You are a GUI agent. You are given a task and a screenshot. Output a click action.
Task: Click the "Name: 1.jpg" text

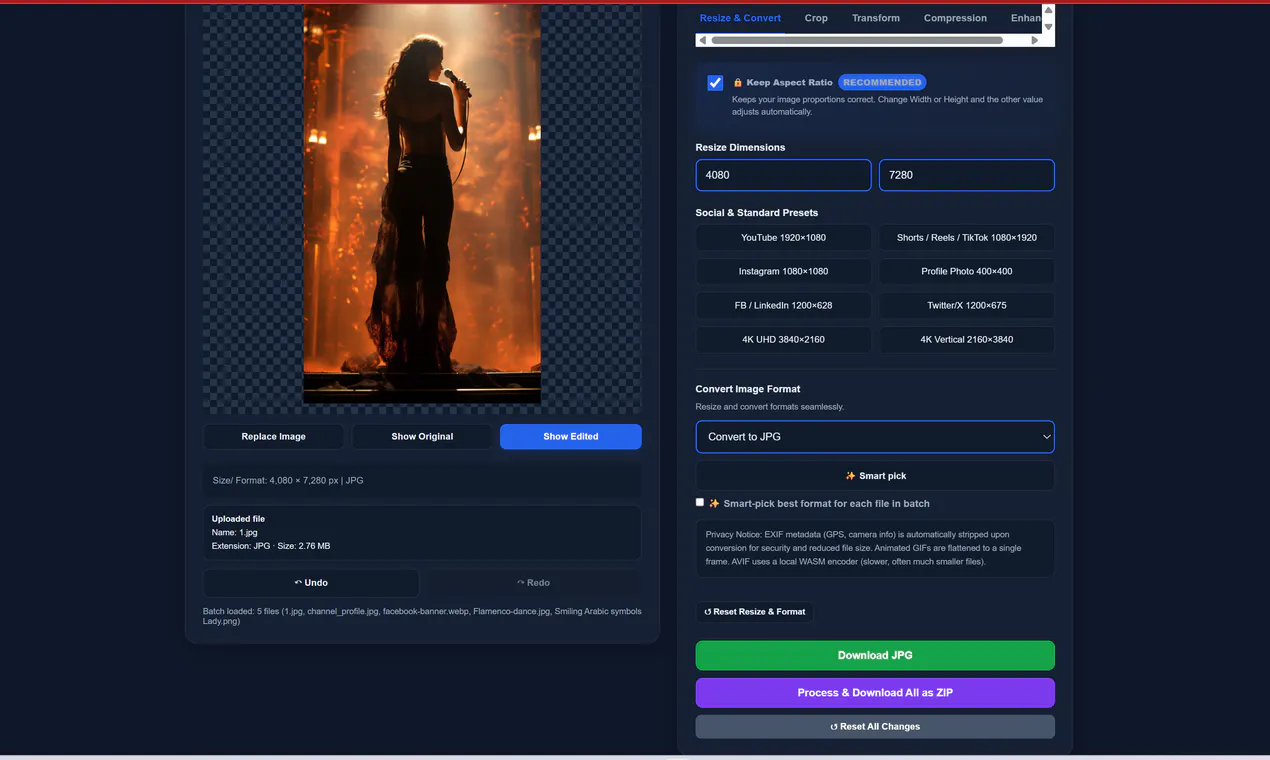point(235,533)
